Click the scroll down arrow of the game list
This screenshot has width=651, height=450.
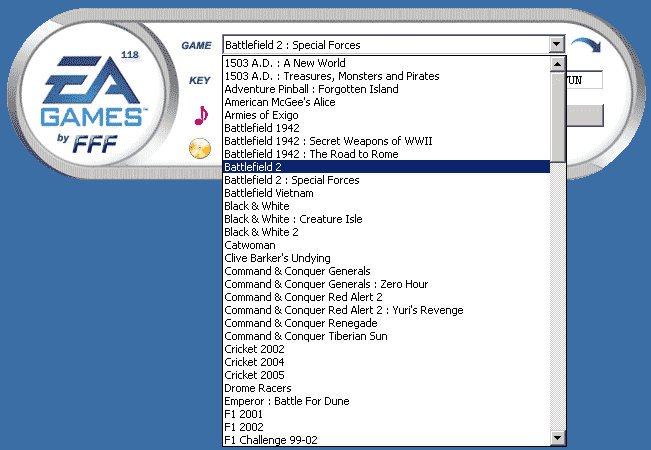pos(557,438)
